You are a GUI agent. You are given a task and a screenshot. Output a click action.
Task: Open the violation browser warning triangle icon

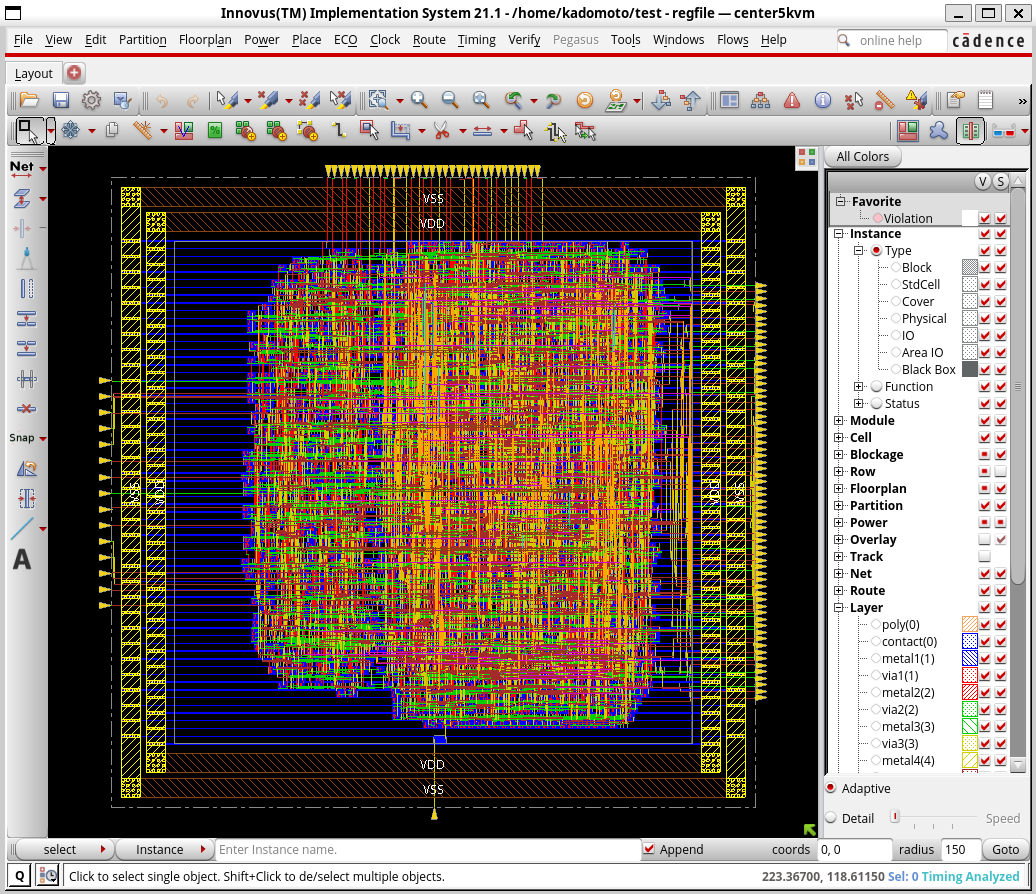[x=792, y=100]
